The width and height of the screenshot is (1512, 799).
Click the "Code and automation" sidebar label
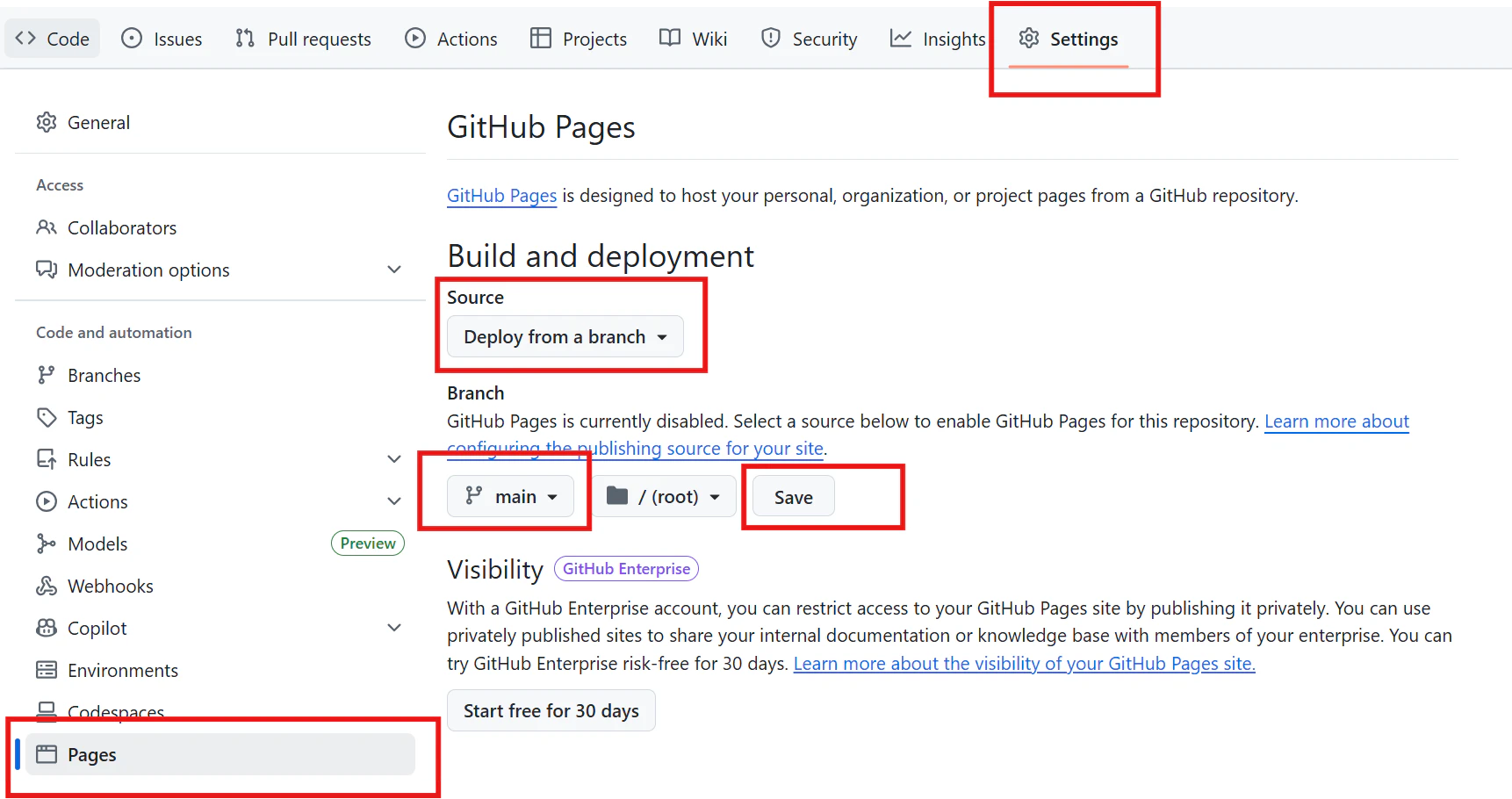coord(114,333)
